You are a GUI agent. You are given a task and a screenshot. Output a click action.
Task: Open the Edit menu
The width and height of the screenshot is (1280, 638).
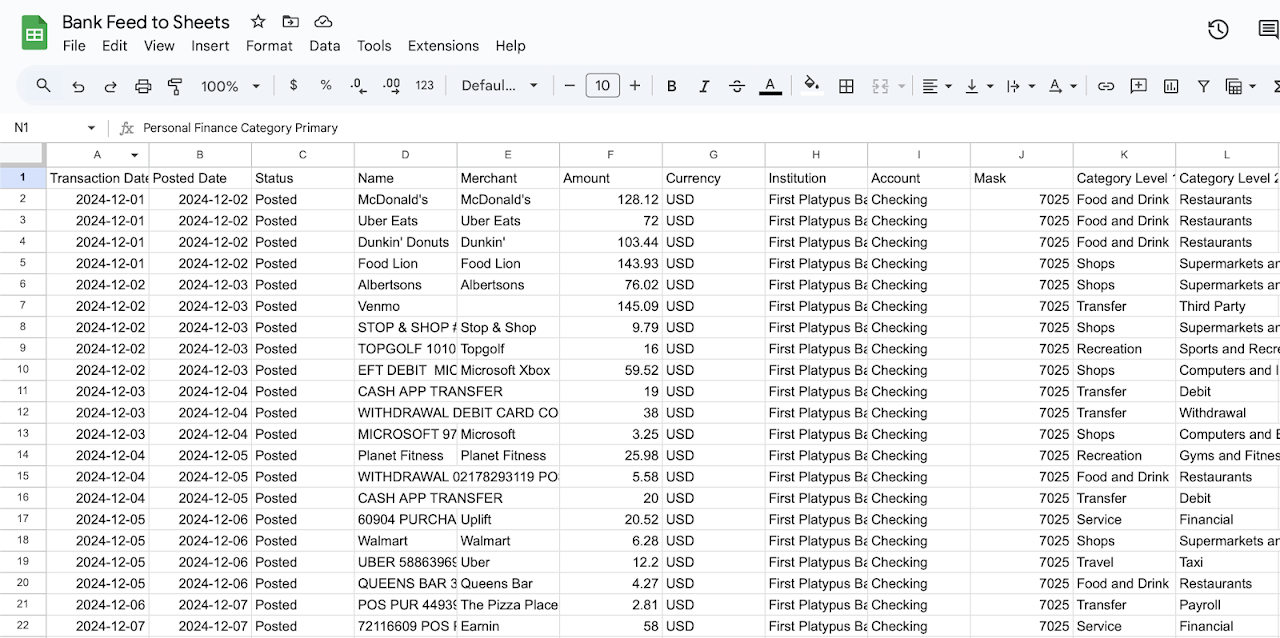click(x=115, y=46)
